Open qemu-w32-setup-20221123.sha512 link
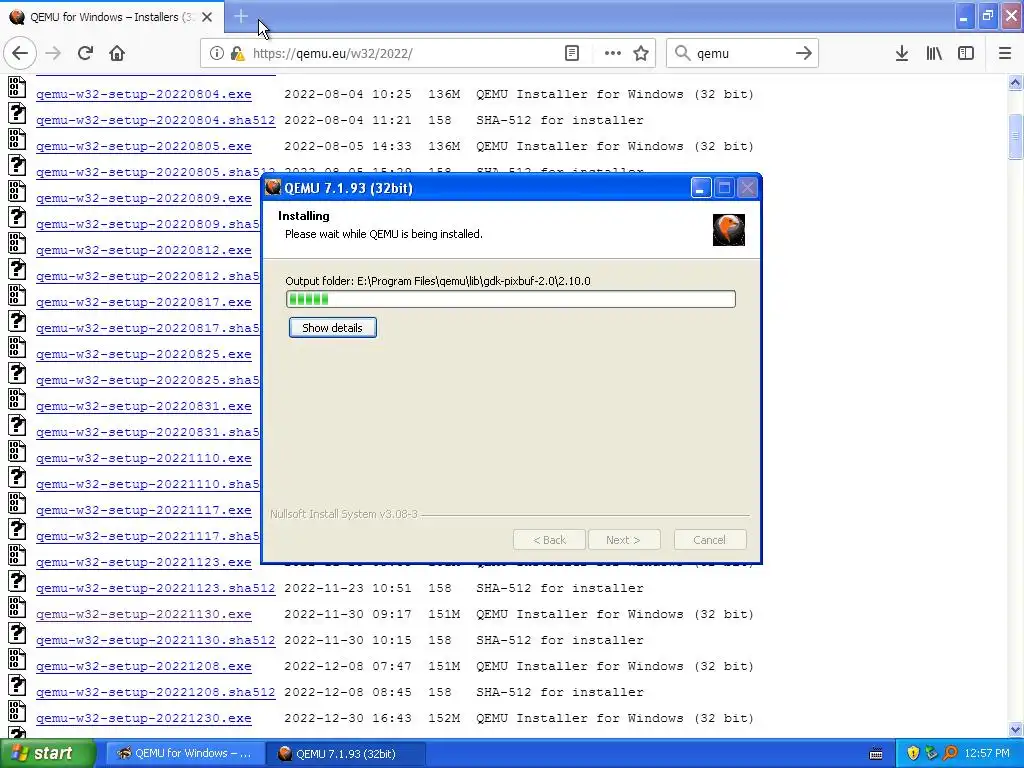This screenshot has height=768, width=1024. (x=155, y=588)
